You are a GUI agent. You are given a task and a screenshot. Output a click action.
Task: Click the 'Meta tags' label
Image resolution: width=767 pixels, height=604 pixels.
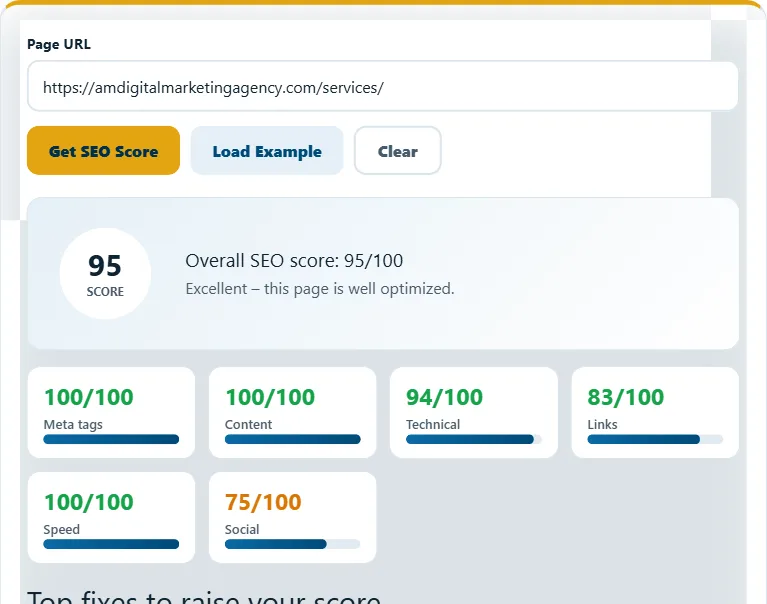tap(73, 425)
